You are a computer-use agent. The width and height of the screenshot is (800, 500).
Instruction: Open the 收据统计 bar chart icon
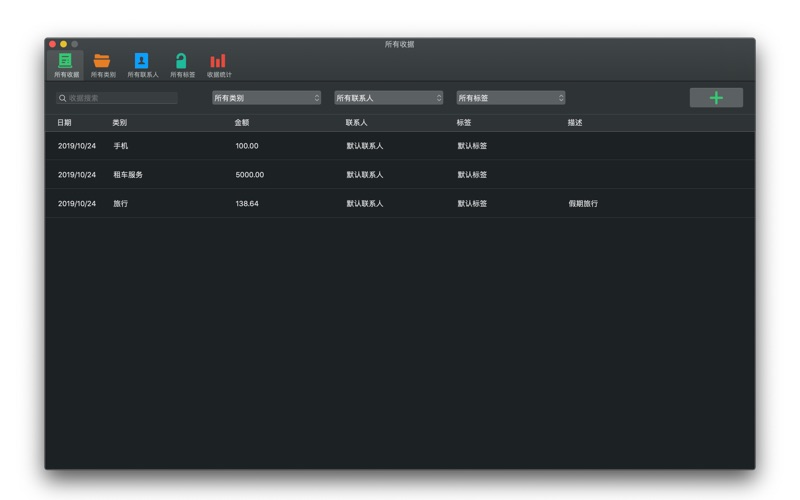point(218,62)
